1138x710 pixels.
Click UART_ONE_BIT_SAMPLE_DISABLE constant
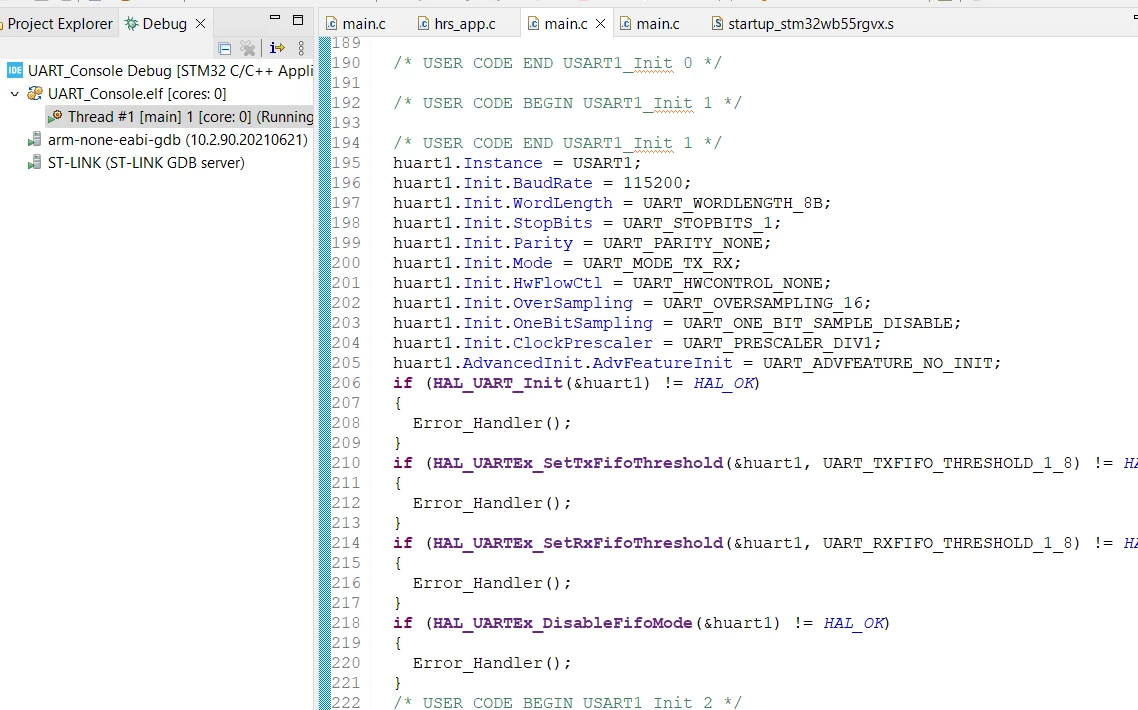(816, 323)
